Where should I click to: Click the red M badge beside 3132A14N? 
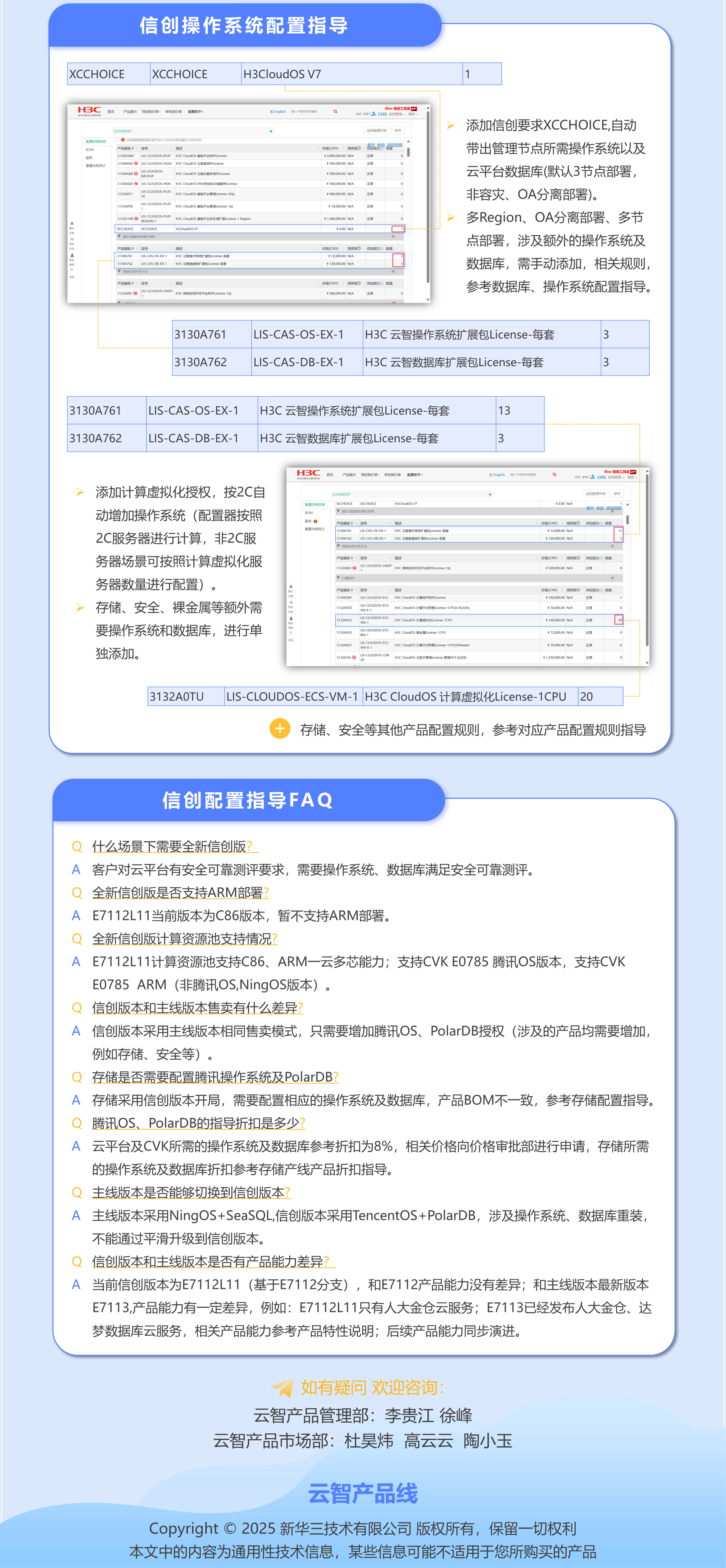tap(136, 219)
